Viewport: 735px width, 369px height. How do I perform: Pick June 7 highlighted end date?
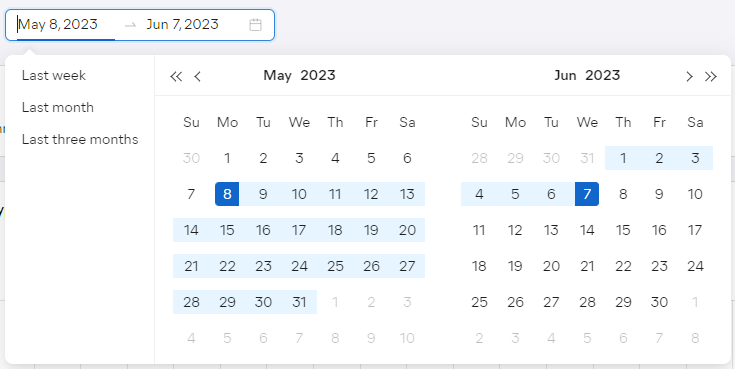point(587,194)
